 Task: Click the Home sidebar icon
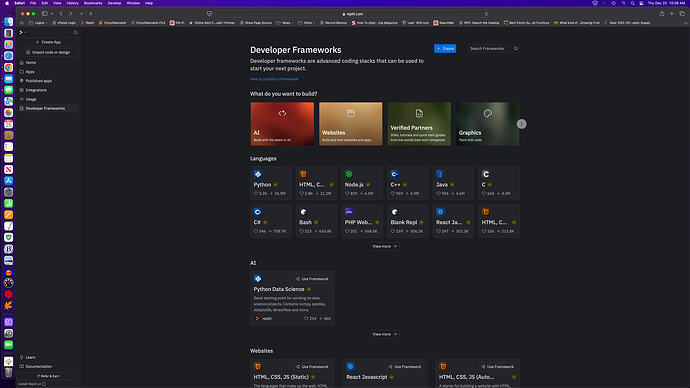pyautogui.click(x=22, y=62)
